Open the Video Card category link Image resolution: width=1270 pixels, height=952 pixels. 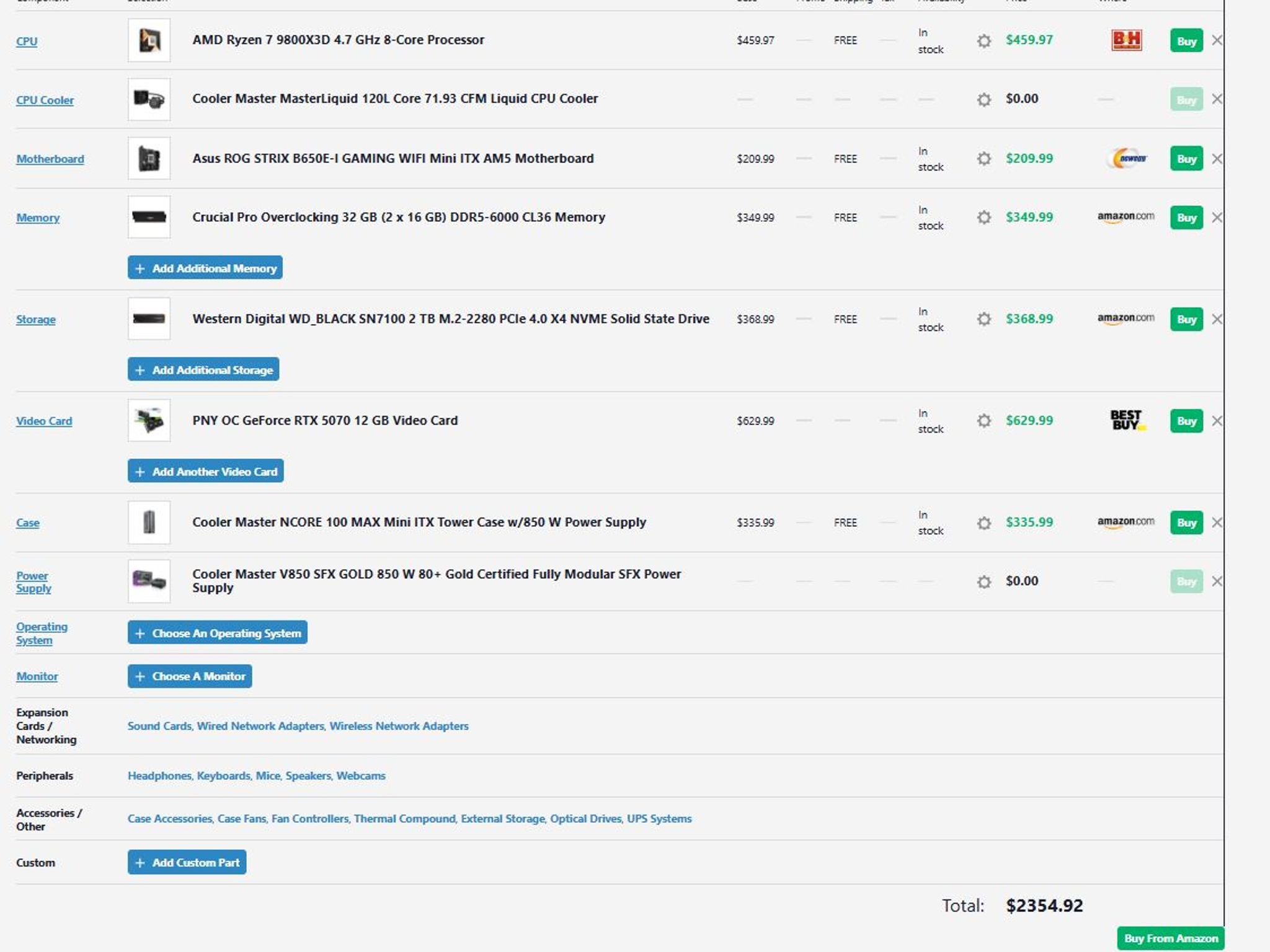44,421
